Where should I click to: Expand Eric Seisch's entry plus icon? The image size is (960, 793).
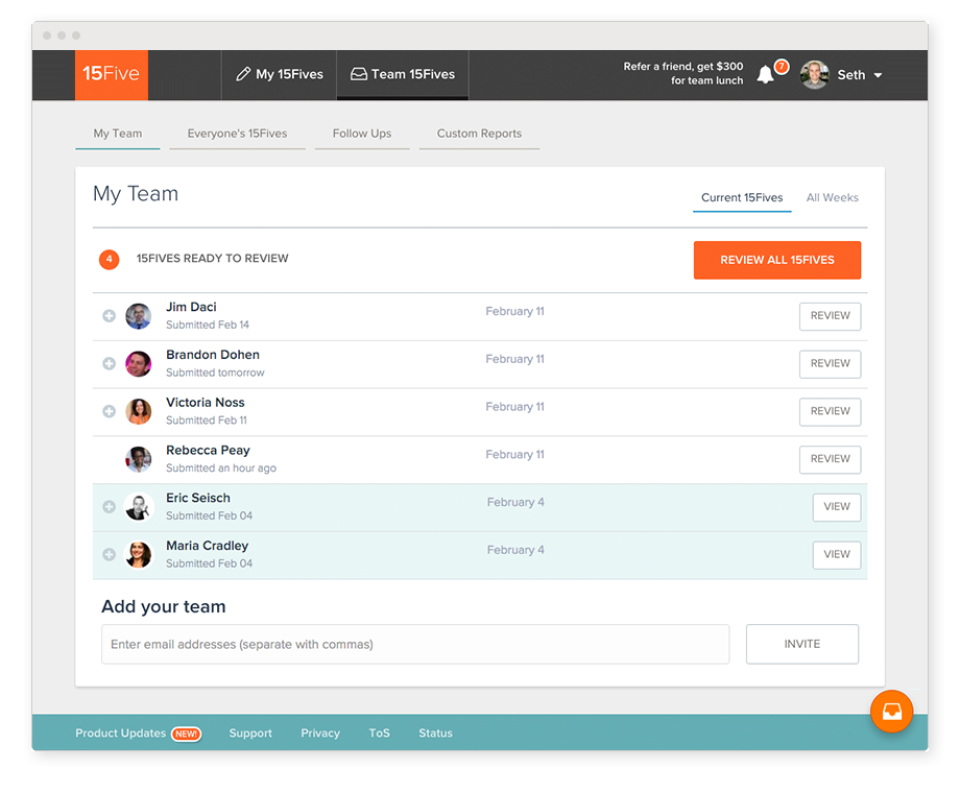pyautogui.click(x=109, y=507)
